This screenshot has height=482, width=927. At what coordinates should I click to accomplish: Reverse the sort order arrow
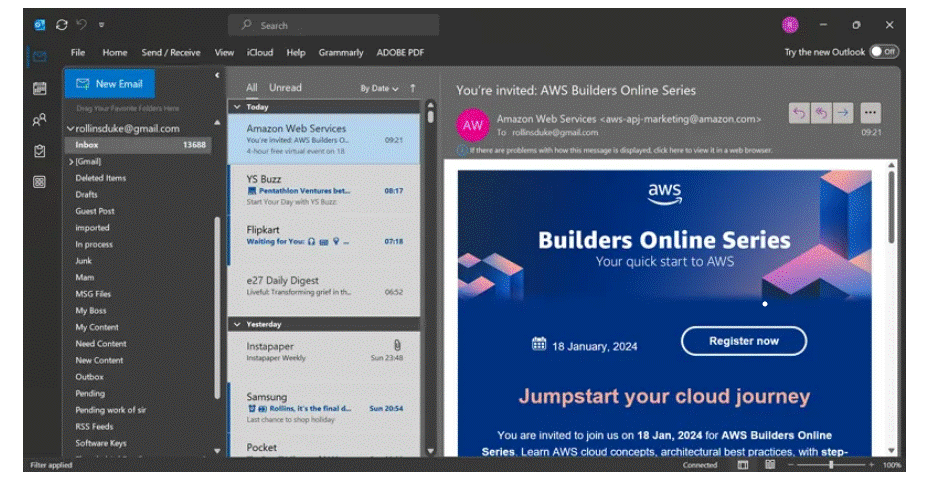[x=413, y=88]
